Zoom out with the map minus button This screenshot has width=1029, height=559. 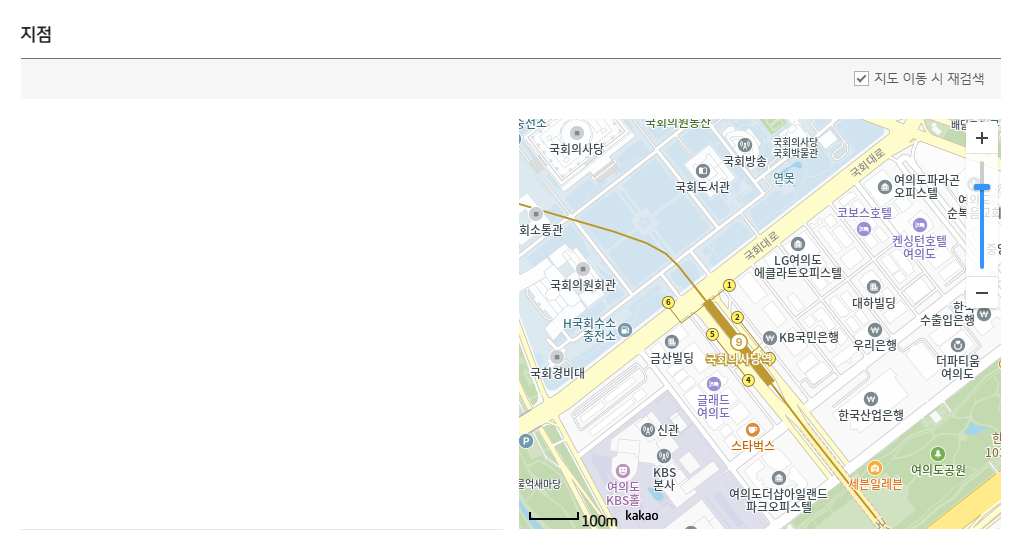tap(982, 293)
